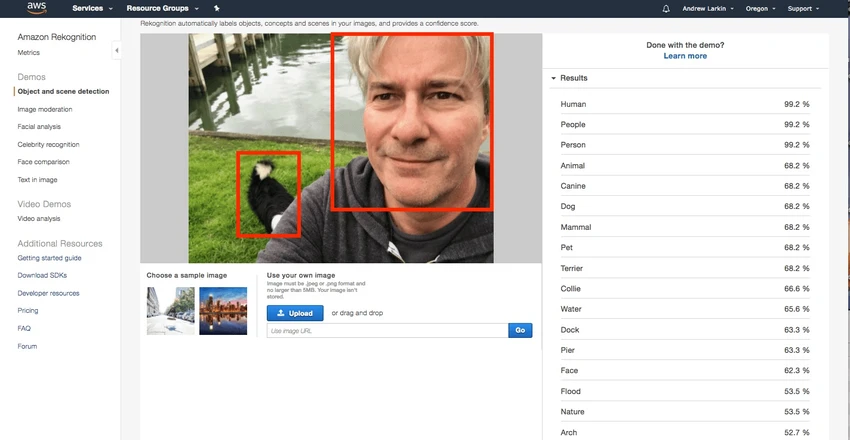
Task: Click the AWS logo home icon
Action: pos(37,8)
